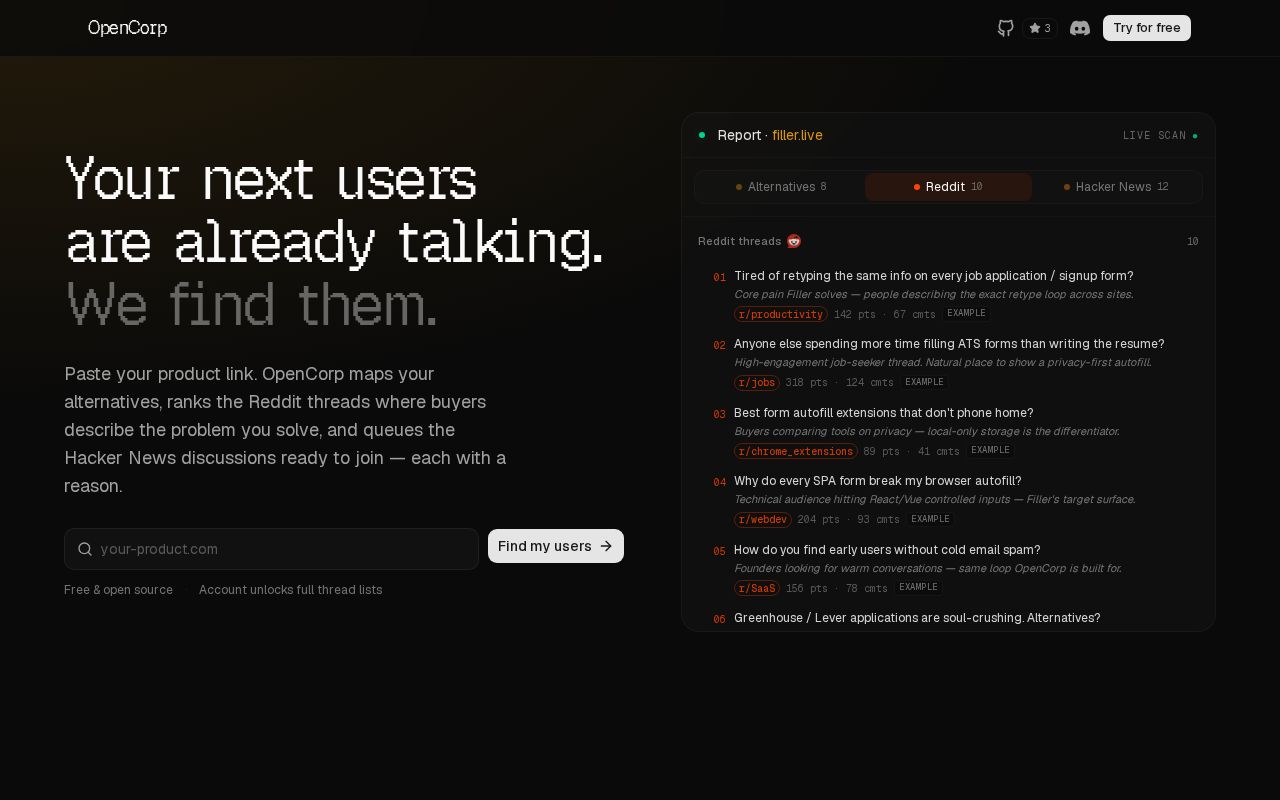Click the r/jobs subreddit tag
1280x800 pixels.
coord(757,383)
